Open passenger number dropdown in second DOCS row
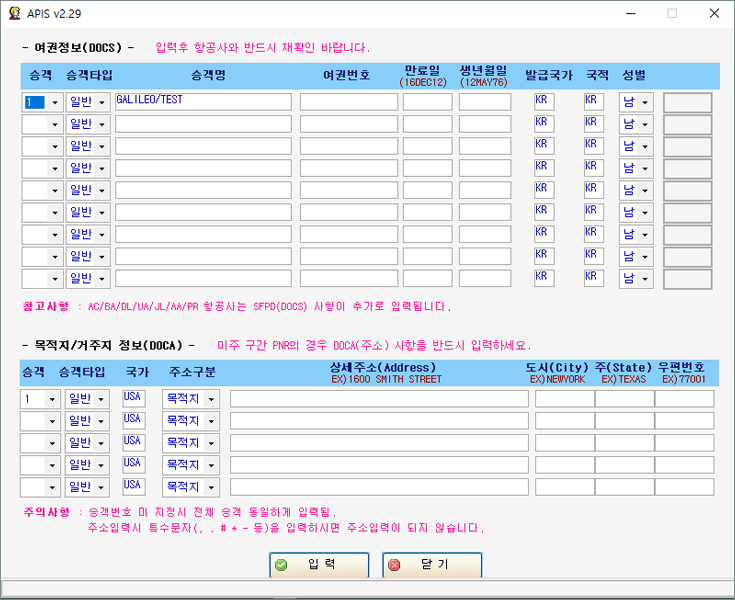The height and width of the screenshot is (600, 735). tap(54, 124)
